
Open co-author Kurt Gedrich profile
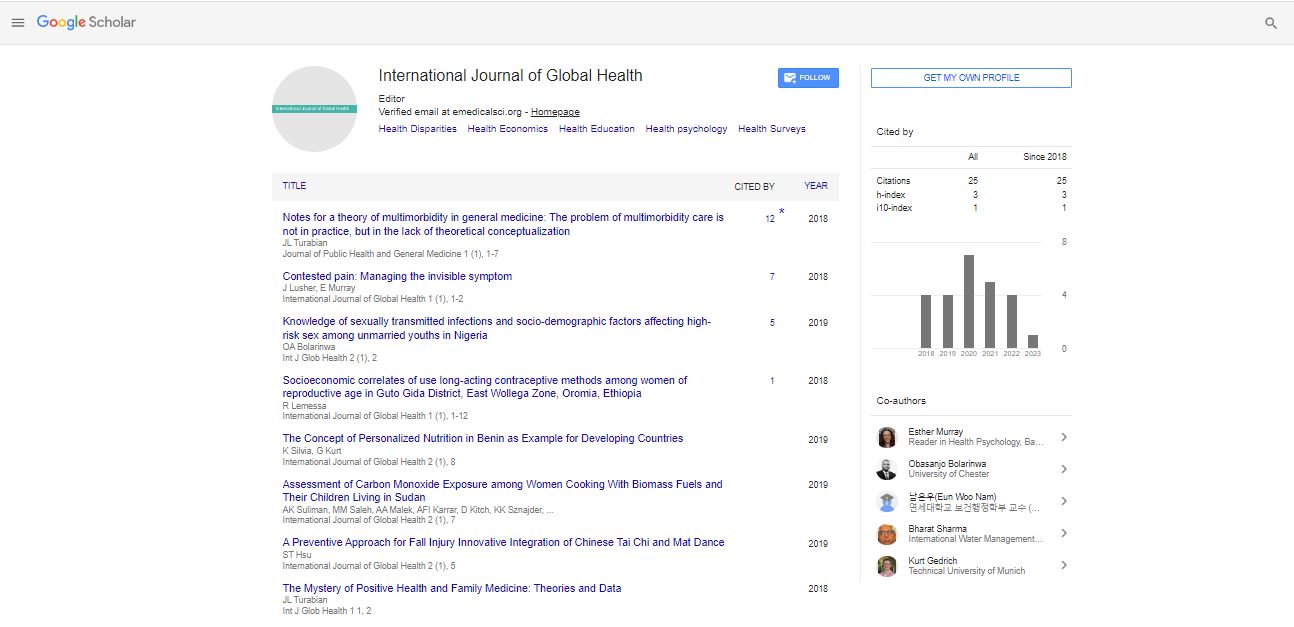[x=933, y=561]
